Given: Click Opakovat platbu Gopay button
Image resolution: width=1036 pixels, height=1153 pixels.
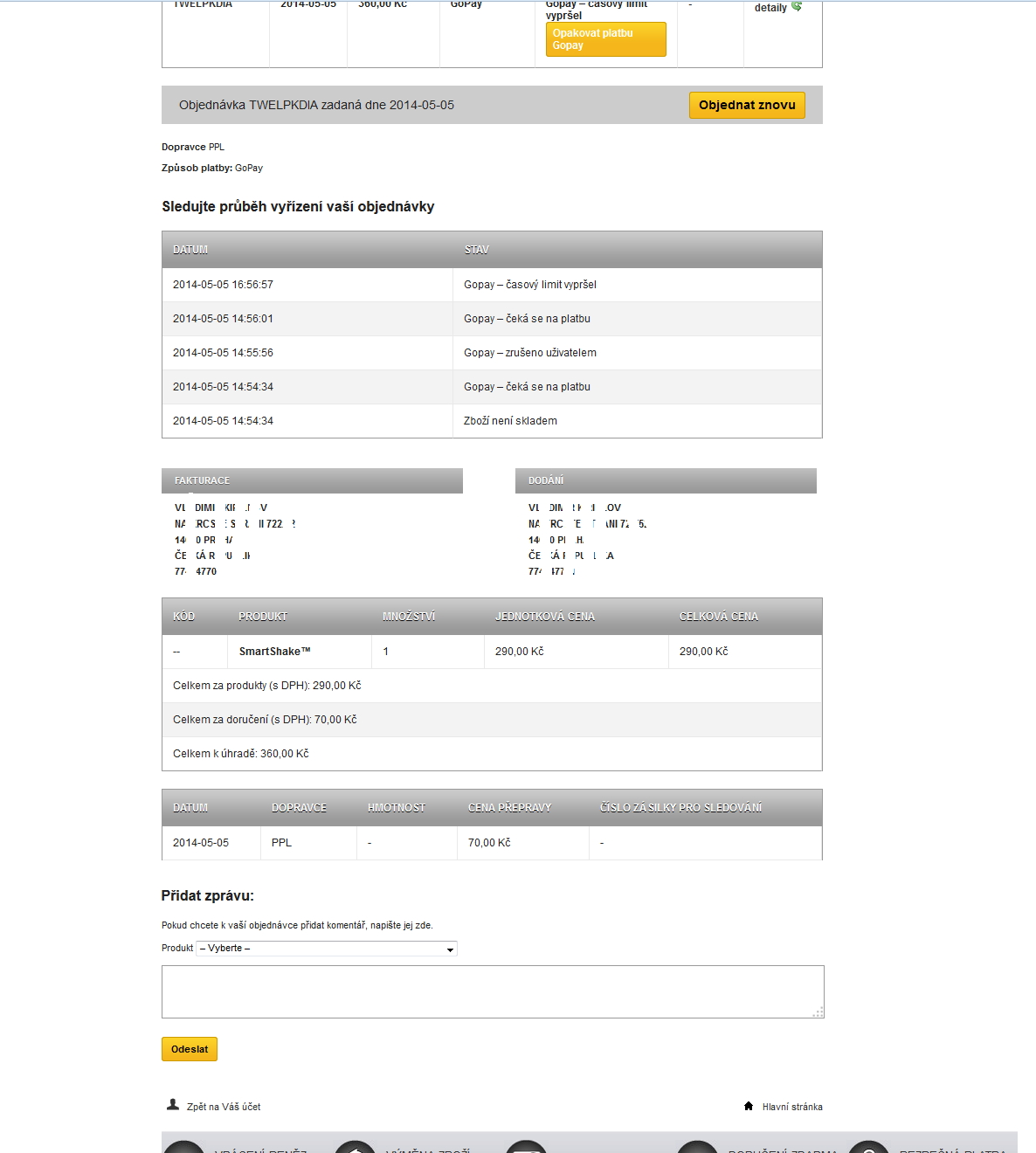Looking at the screenshot, I should [606, 39].
